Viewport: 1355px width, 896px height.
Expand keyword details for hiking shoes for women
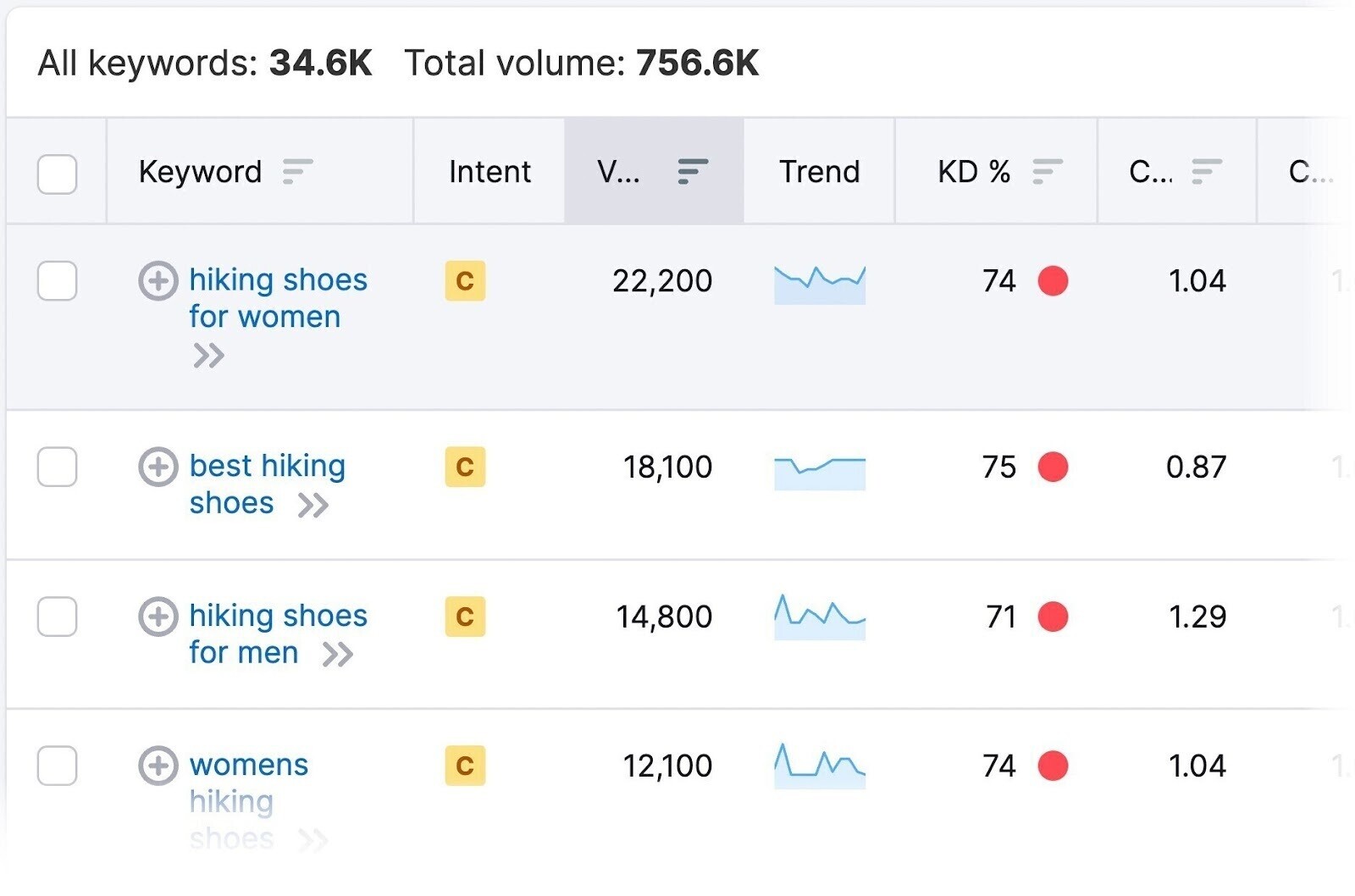point(158,282)
